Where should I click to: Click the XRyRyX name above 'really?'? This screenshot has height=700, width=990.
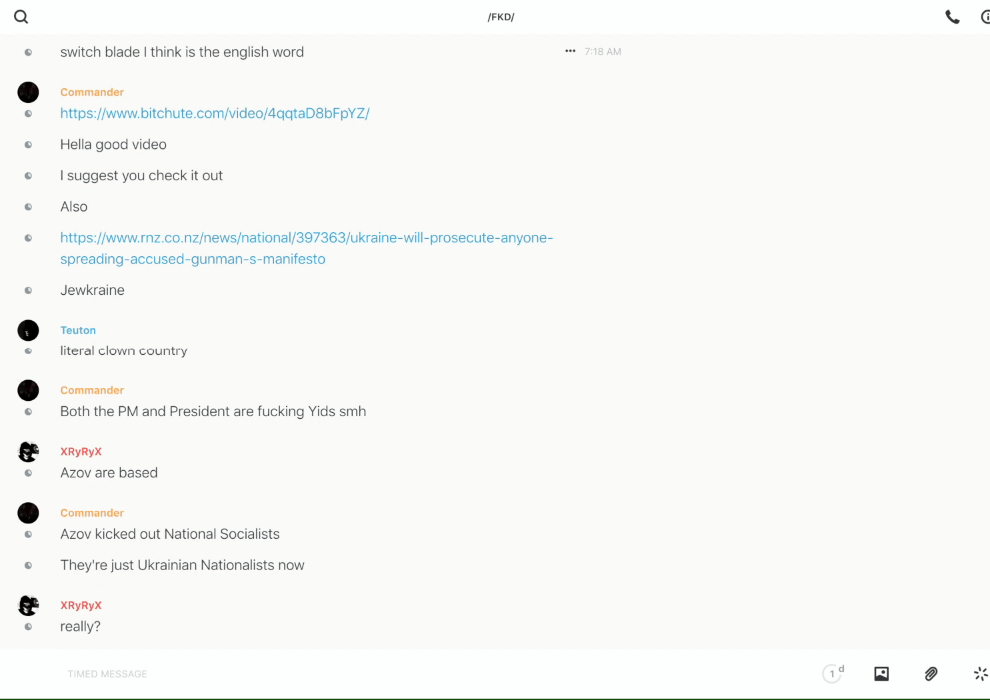81,605
